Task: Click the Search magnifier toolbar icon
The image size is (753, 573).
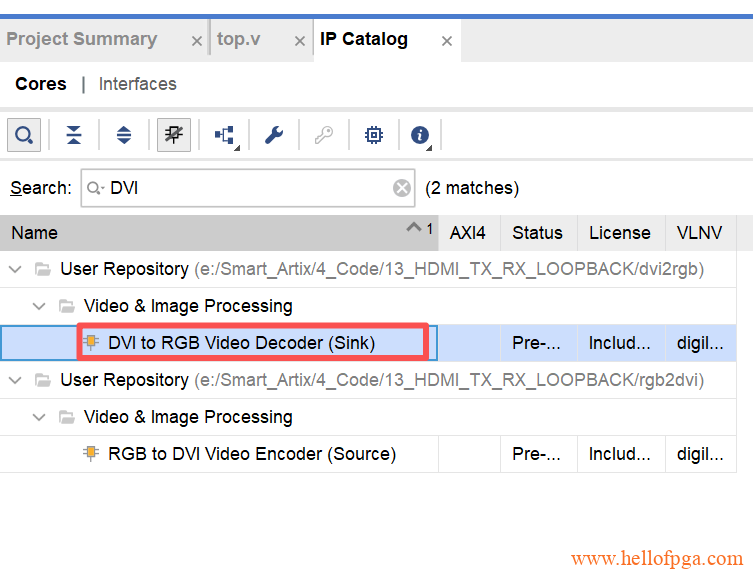Action: (24, 135)
